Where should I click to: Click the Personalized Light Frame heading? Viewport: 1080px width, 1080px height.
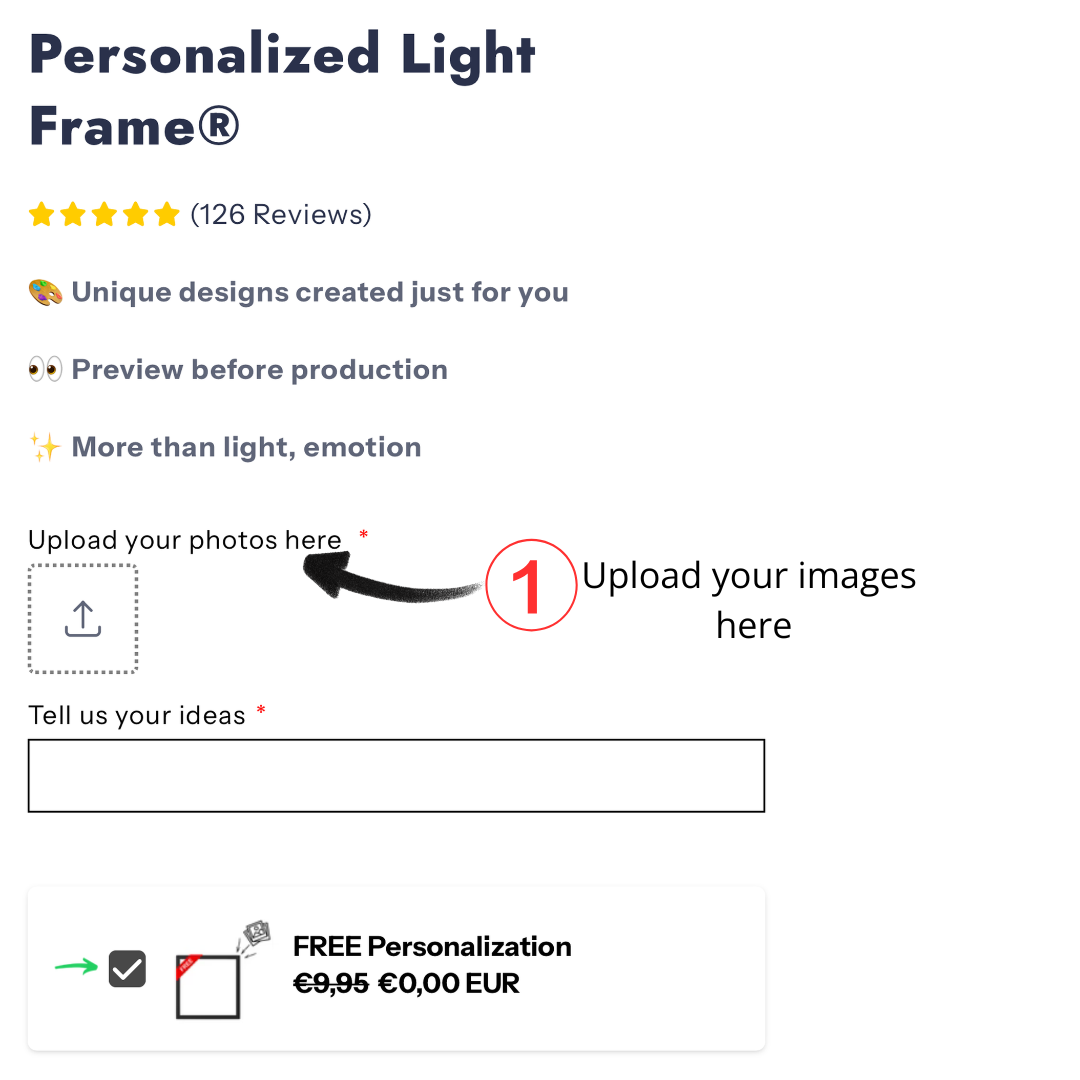click(282, 90)
